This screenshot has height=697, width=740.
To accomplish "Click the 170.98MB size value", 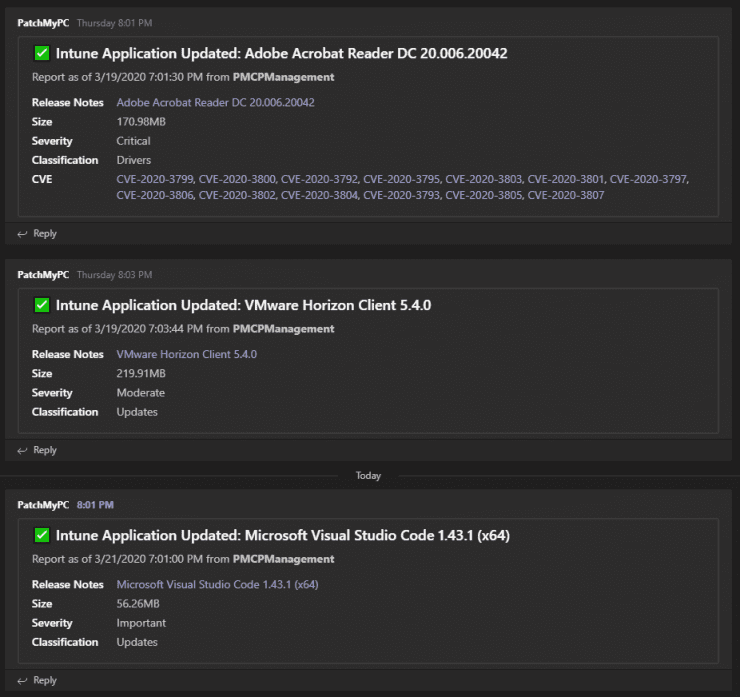I will (141, 122).
